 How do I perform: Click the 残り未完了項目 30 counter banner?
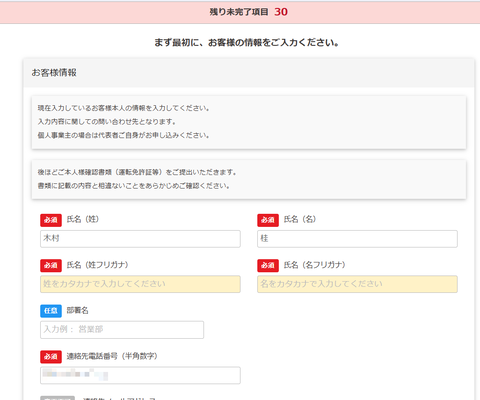(x=240, y=12)
